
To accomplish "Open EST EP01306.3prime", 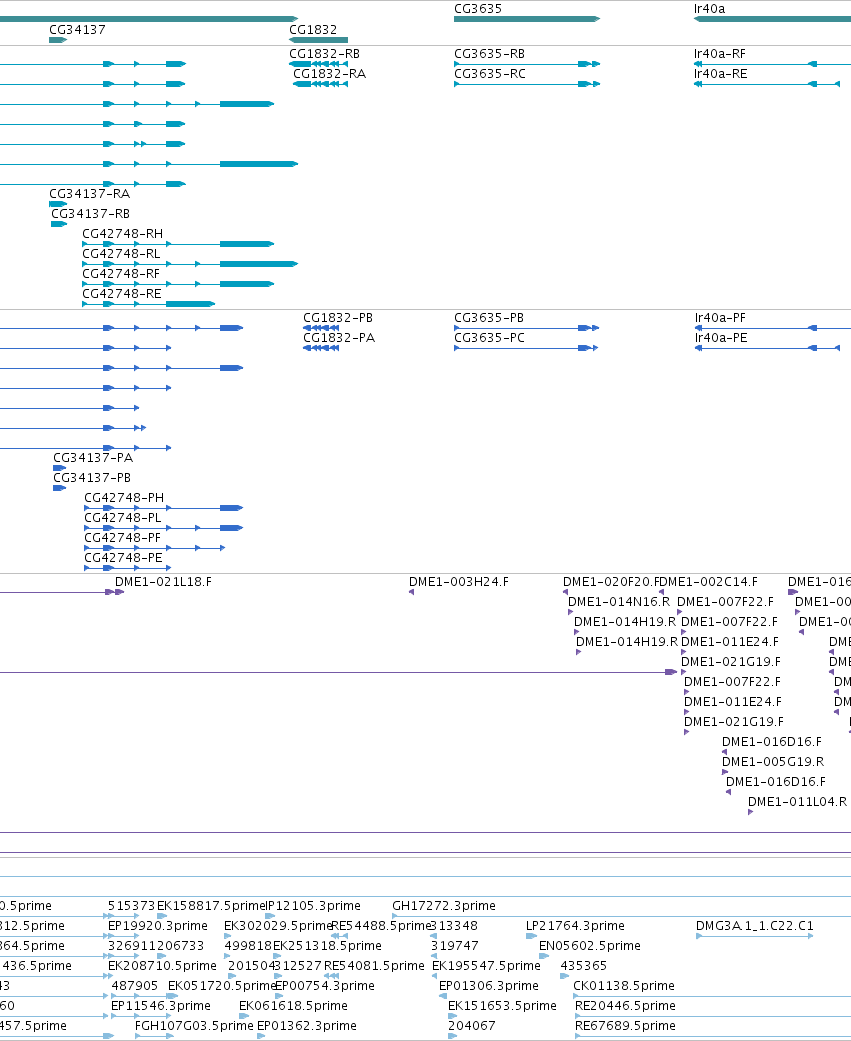I will [489, 986].
